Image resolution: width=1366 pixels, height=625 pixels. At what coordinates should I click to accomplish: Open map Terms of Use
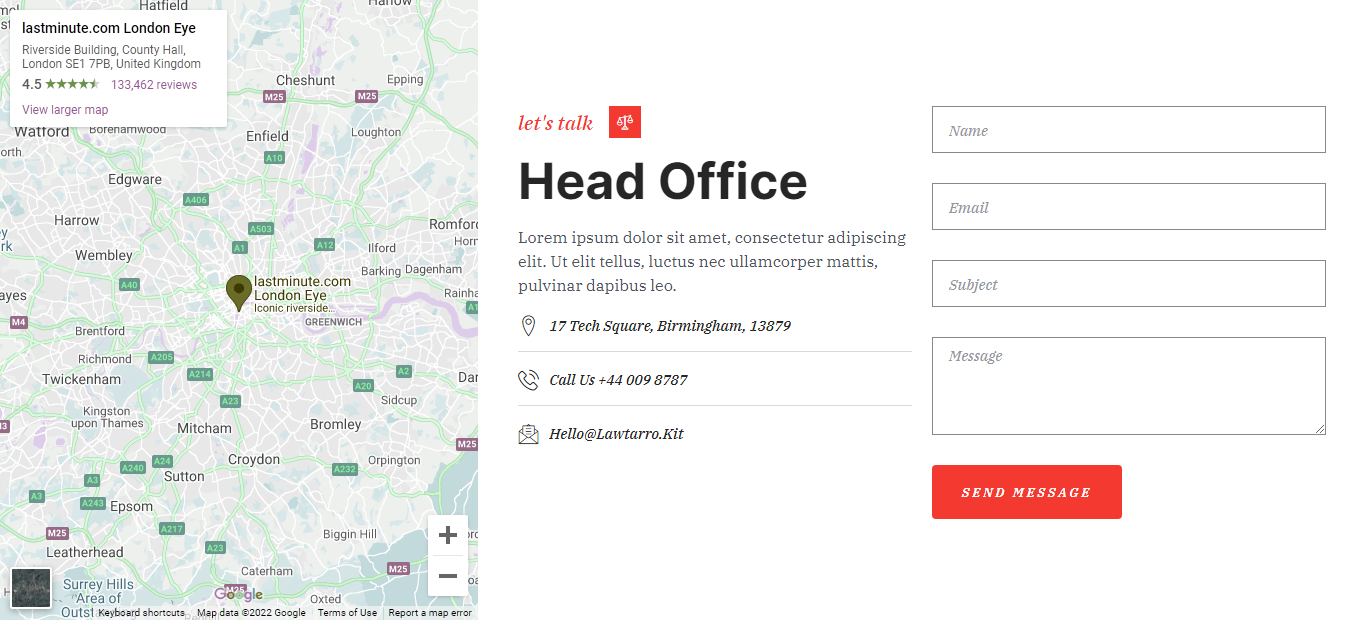click(347, 613)
